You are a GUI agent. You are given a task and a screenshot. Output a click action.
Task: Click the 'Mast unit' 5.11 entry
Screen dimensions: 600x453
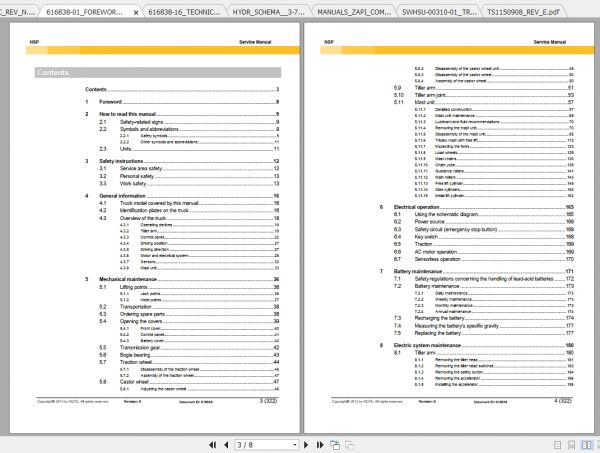pos(424,102)
